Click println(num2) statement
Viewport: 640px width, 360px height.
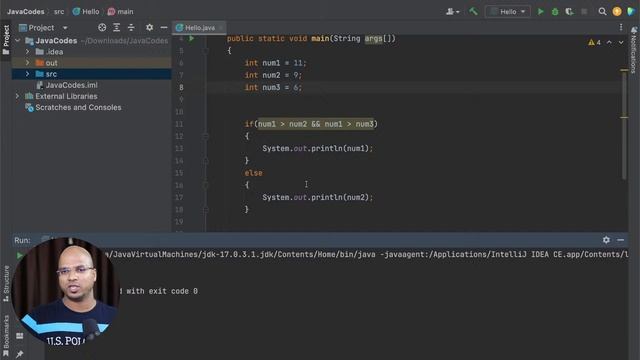click(x=318, y=198)
